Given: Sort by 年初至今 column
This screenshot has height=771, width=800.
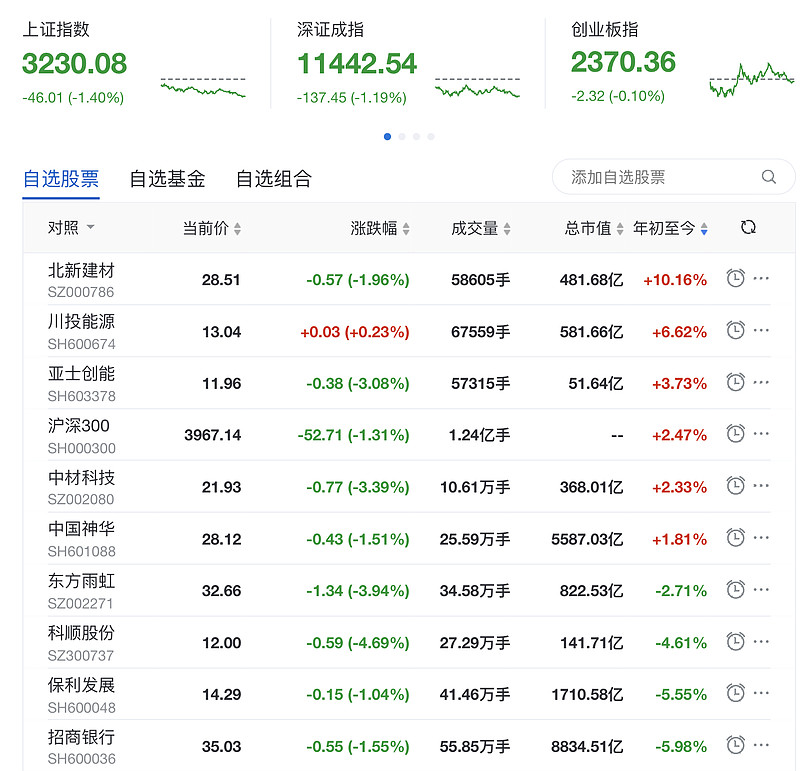Looking at the screenshot, I should coord(670,228).
